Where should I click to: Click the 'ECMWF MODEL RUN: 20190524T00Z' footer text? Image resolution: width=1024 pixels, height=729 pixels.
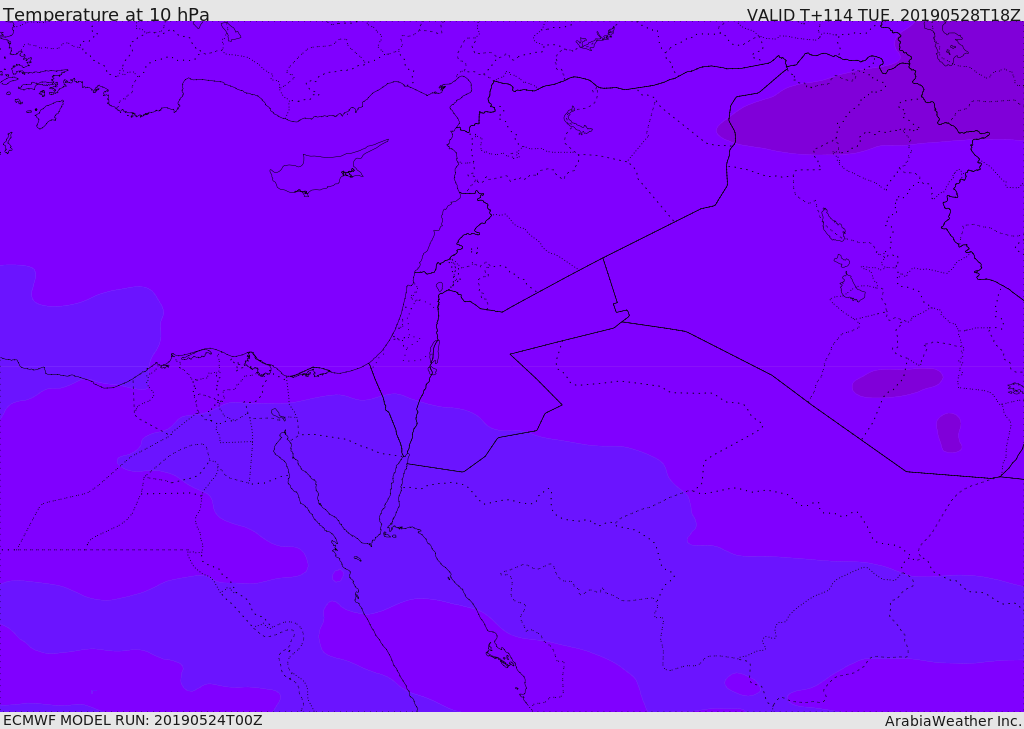[x=133, y=720]
